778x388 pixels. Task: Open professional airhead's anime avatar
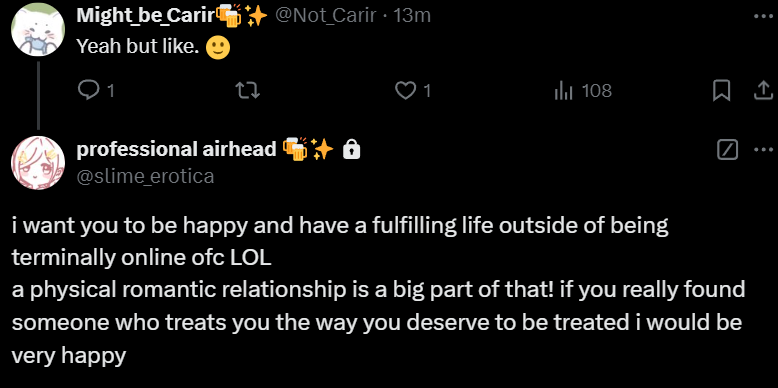click(38, 162)
